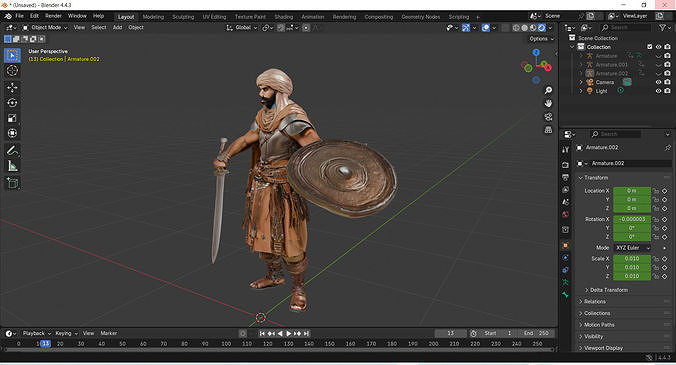
Task: Activate the Transform tool
Action: pos(12,133)
